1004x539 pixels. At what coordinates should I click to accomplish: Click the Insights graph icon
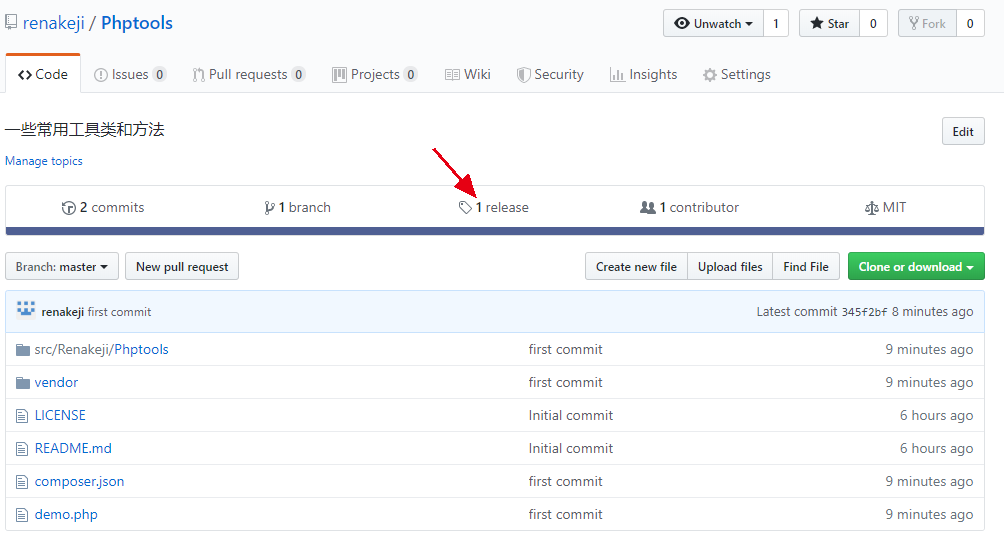[617, 75]
